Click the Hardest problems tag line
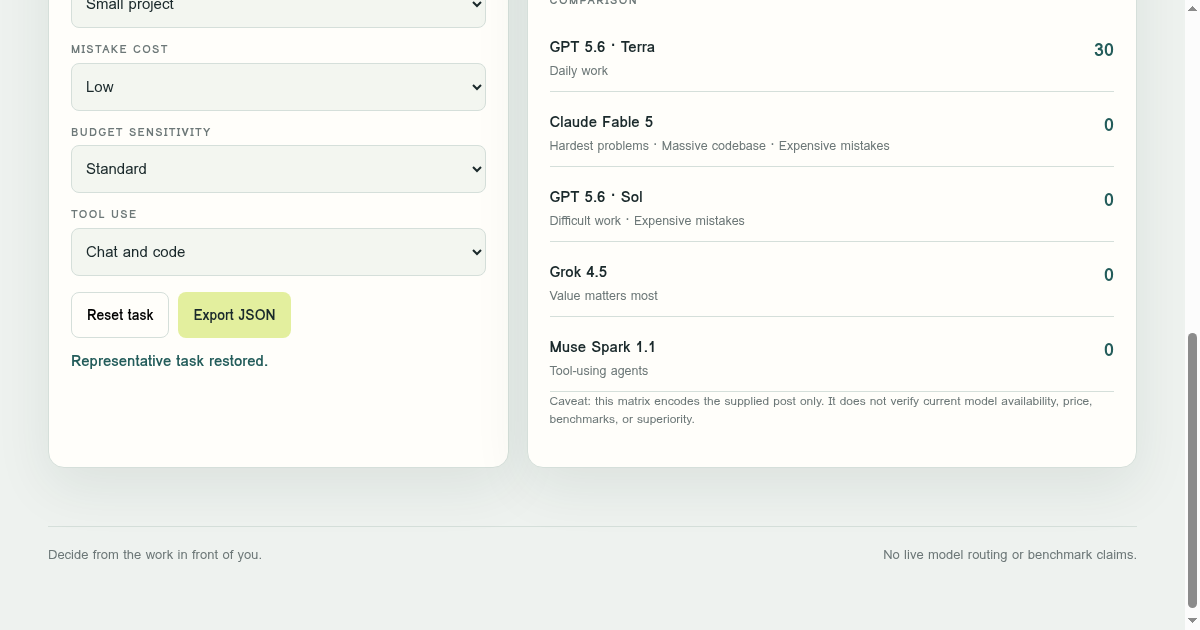 [719, 146]
